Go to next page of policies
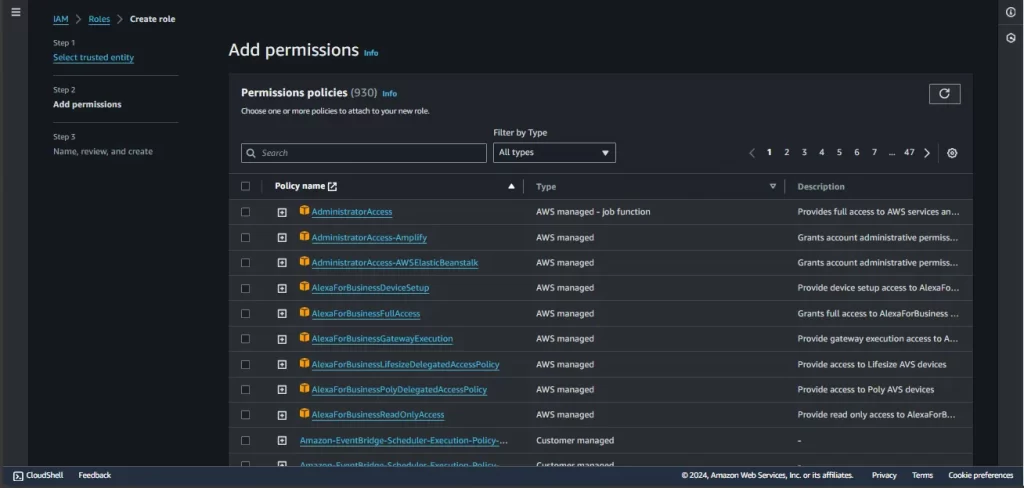Viewport: 1024px width, 488px height. (x=927, y=153)
